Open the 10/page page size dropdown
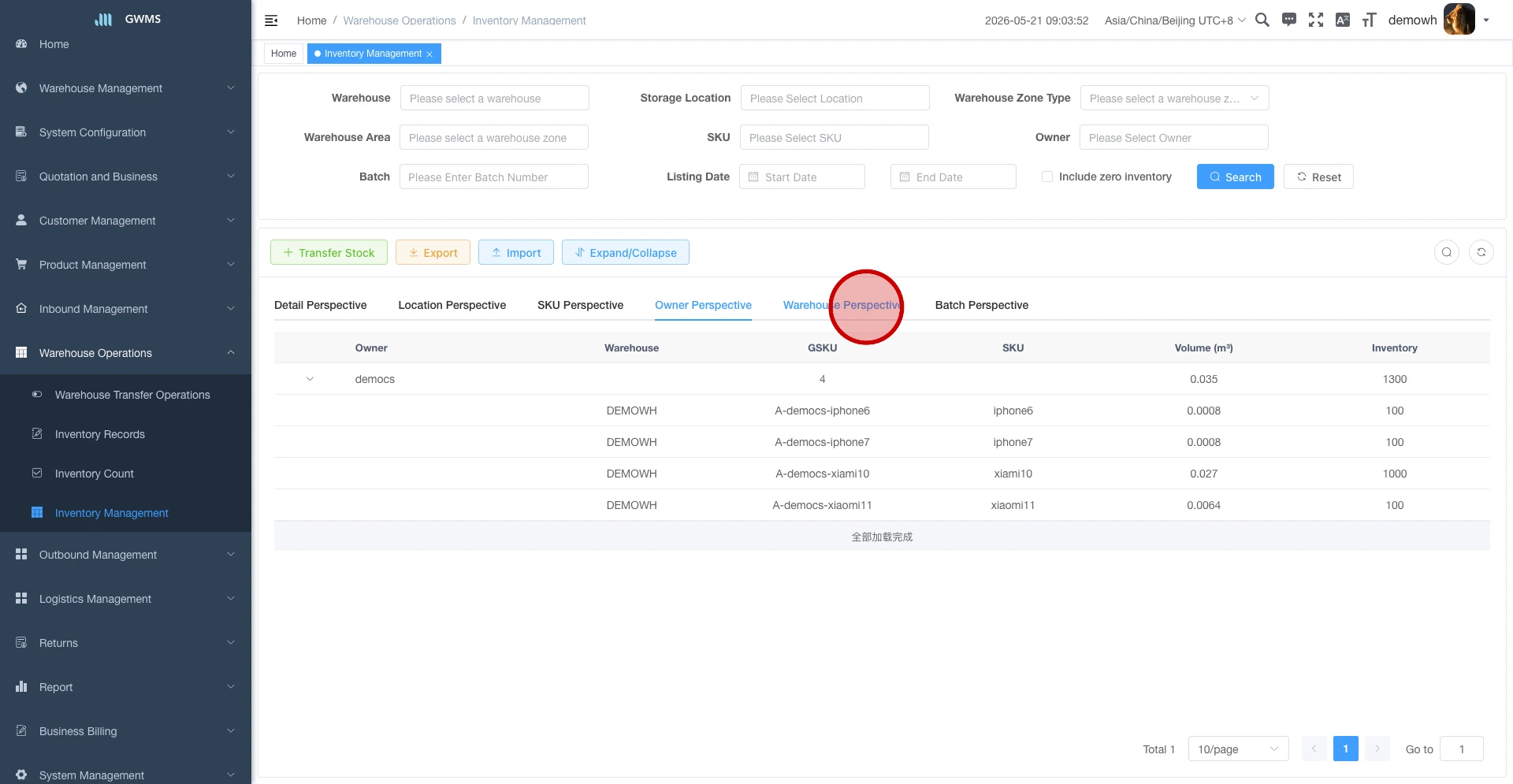 coord(1238,749)
